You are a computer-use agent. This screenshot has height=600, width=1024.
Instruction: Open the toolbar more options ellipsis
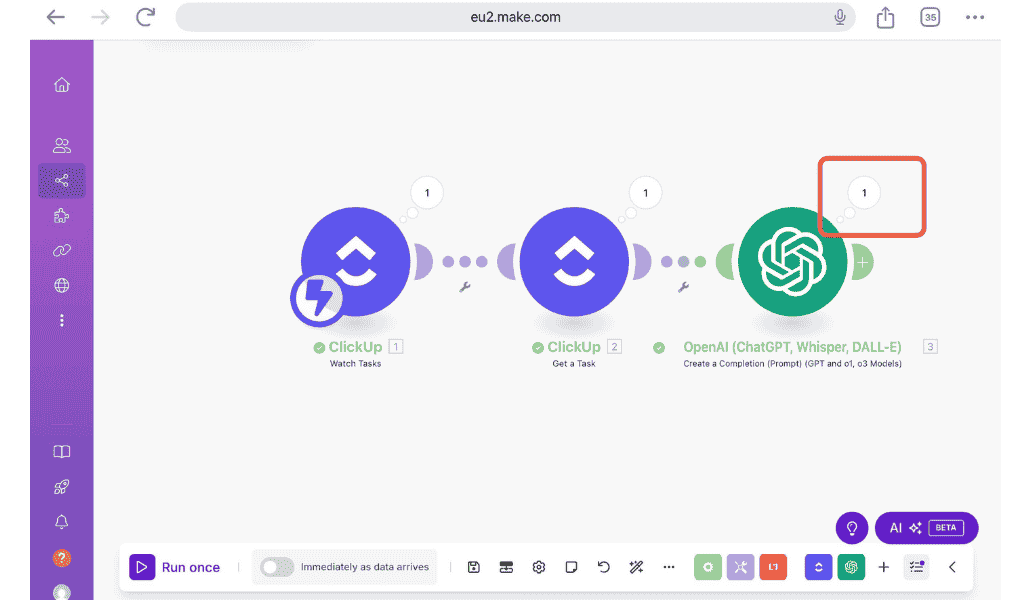coord(669,567)
